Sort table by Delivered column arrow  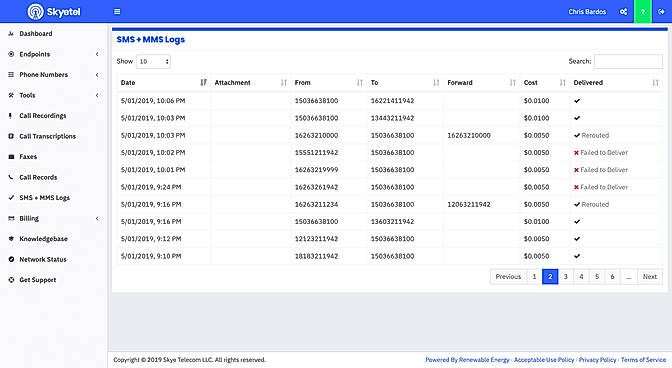655,83
